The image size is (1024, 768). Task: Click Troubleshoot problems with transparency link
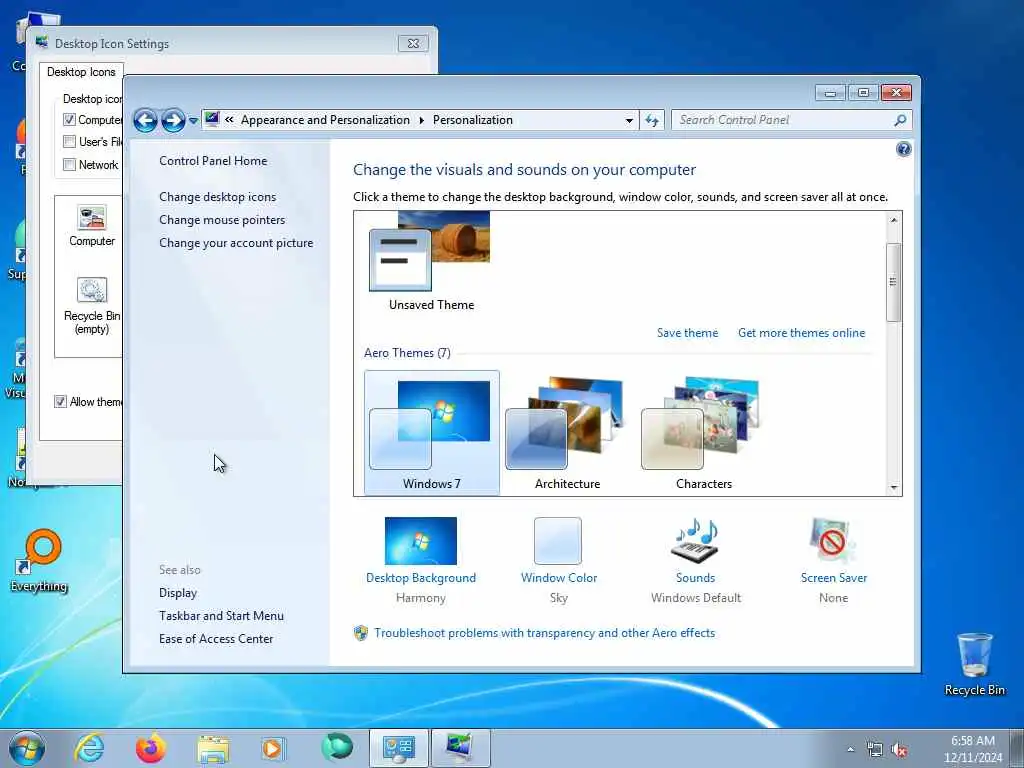pyautogui.click(x=545, y=633)
